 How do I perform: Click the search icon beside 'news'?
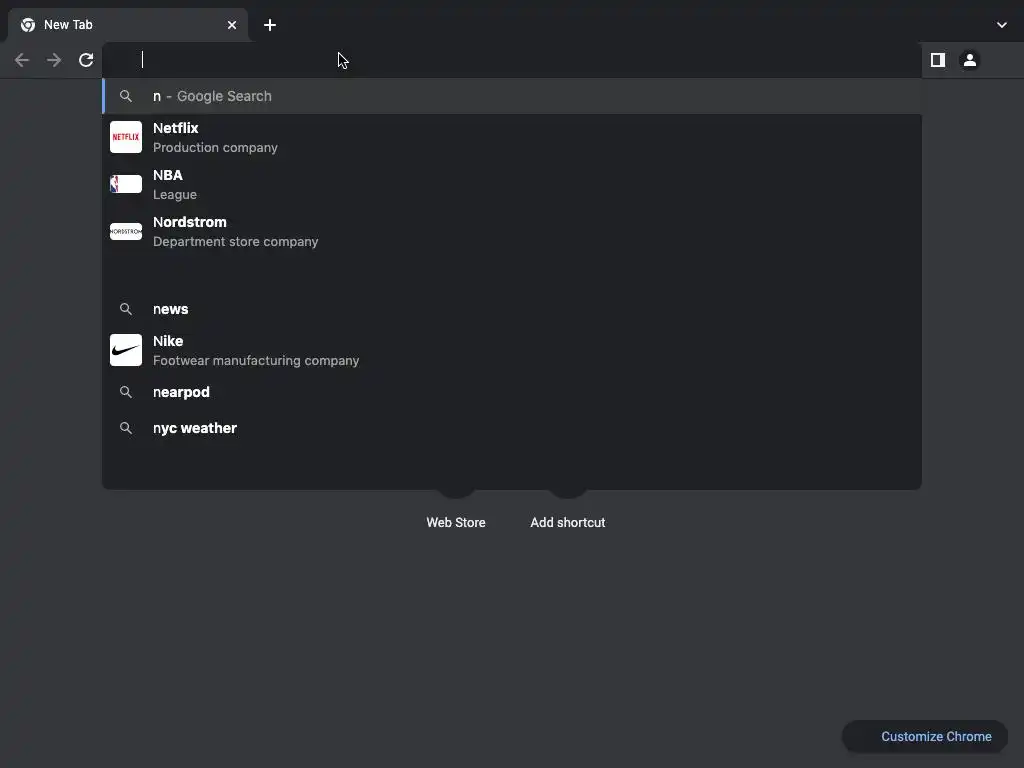tap(126, 309)
